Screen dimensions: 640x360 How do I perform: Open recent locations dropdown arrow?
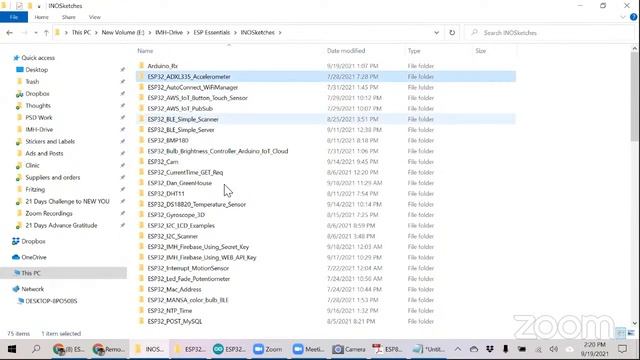pos(36,33)
